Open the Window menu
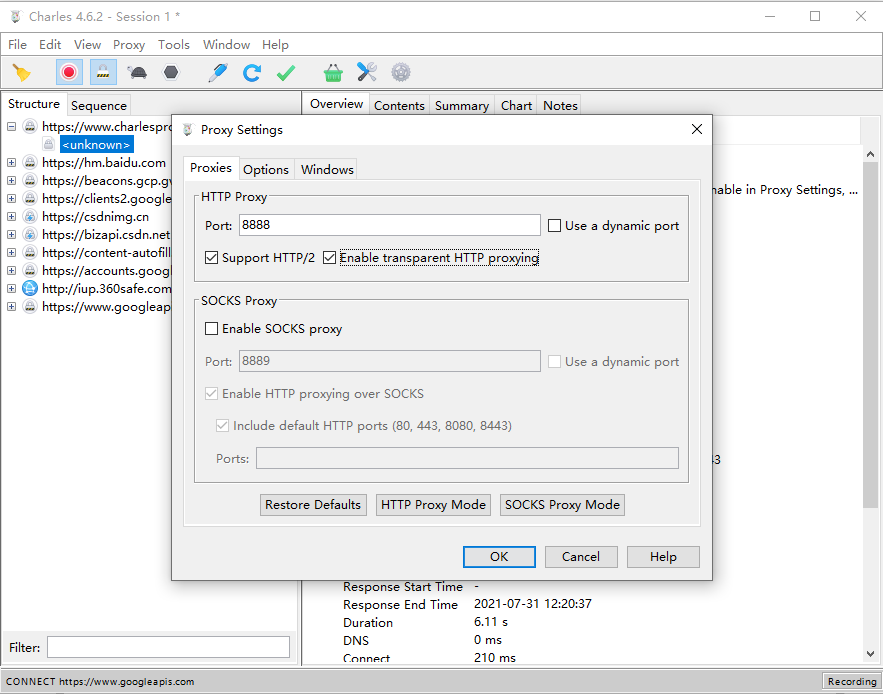Image resolution: width=883 pixels, height=694 pixels. tap(226, 45)
